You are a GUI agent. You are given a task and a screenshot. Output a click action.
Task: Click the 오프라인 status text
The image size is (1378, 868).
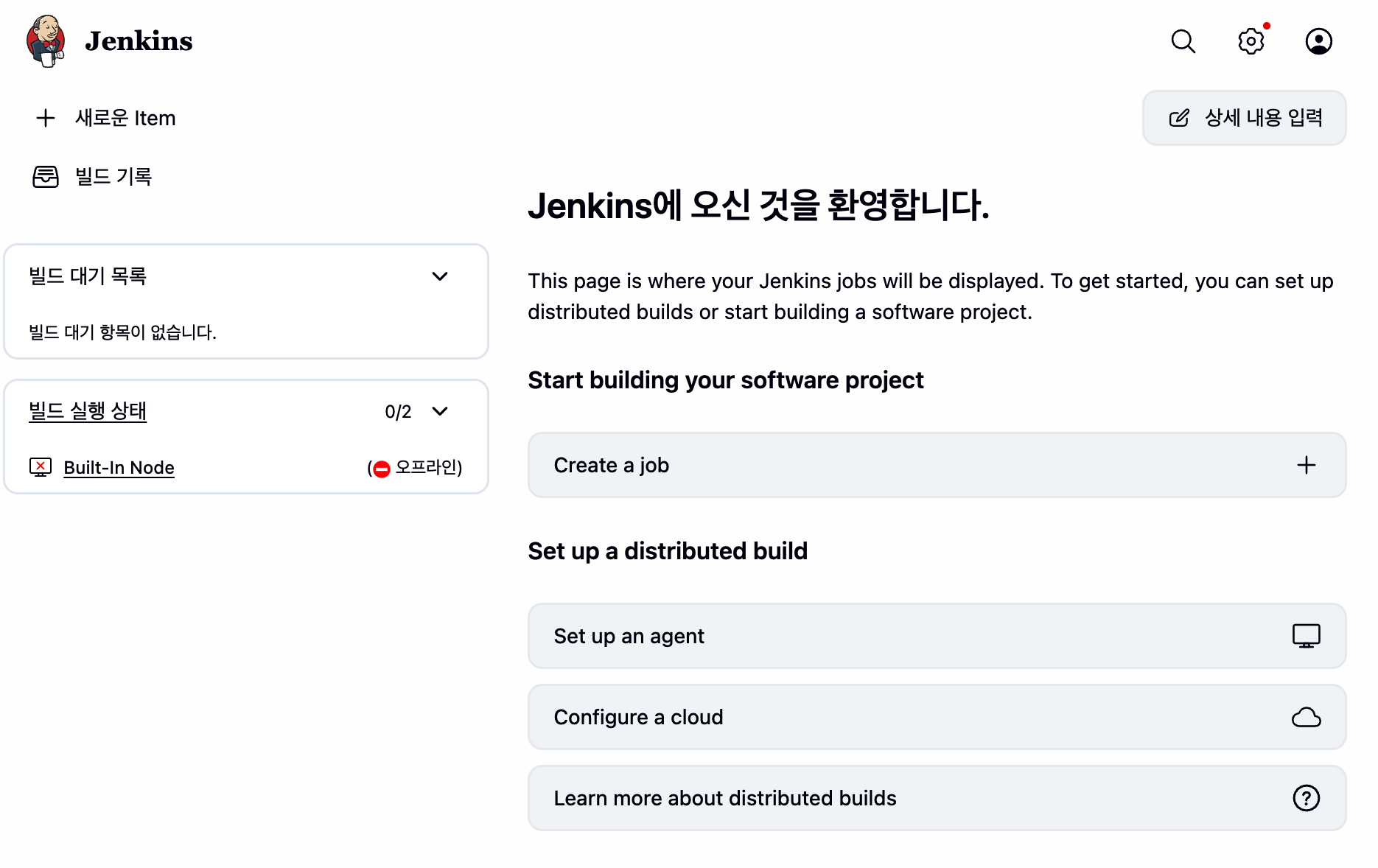click(x=427, y=467)
